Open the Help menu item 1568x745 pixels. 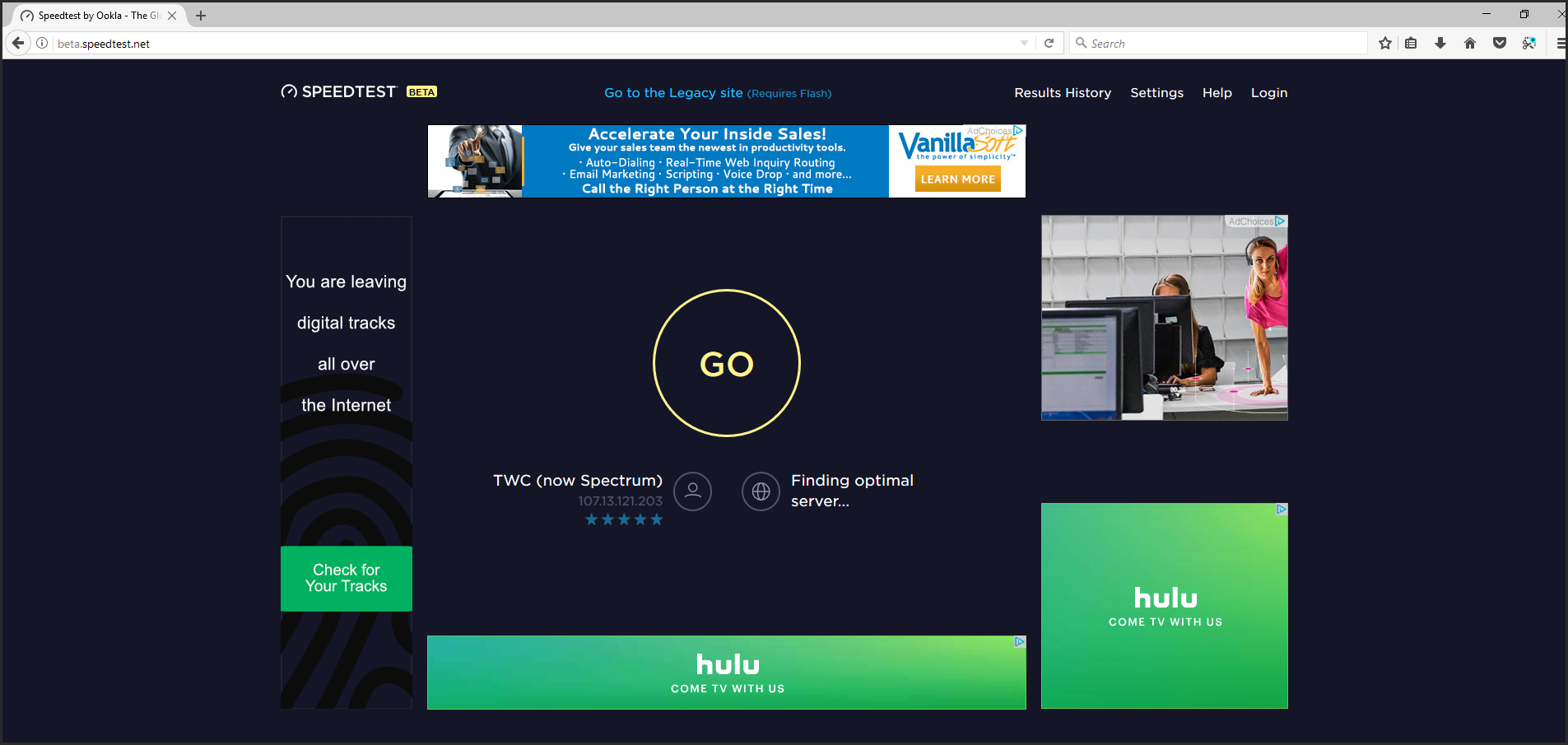click(1217, 93)
